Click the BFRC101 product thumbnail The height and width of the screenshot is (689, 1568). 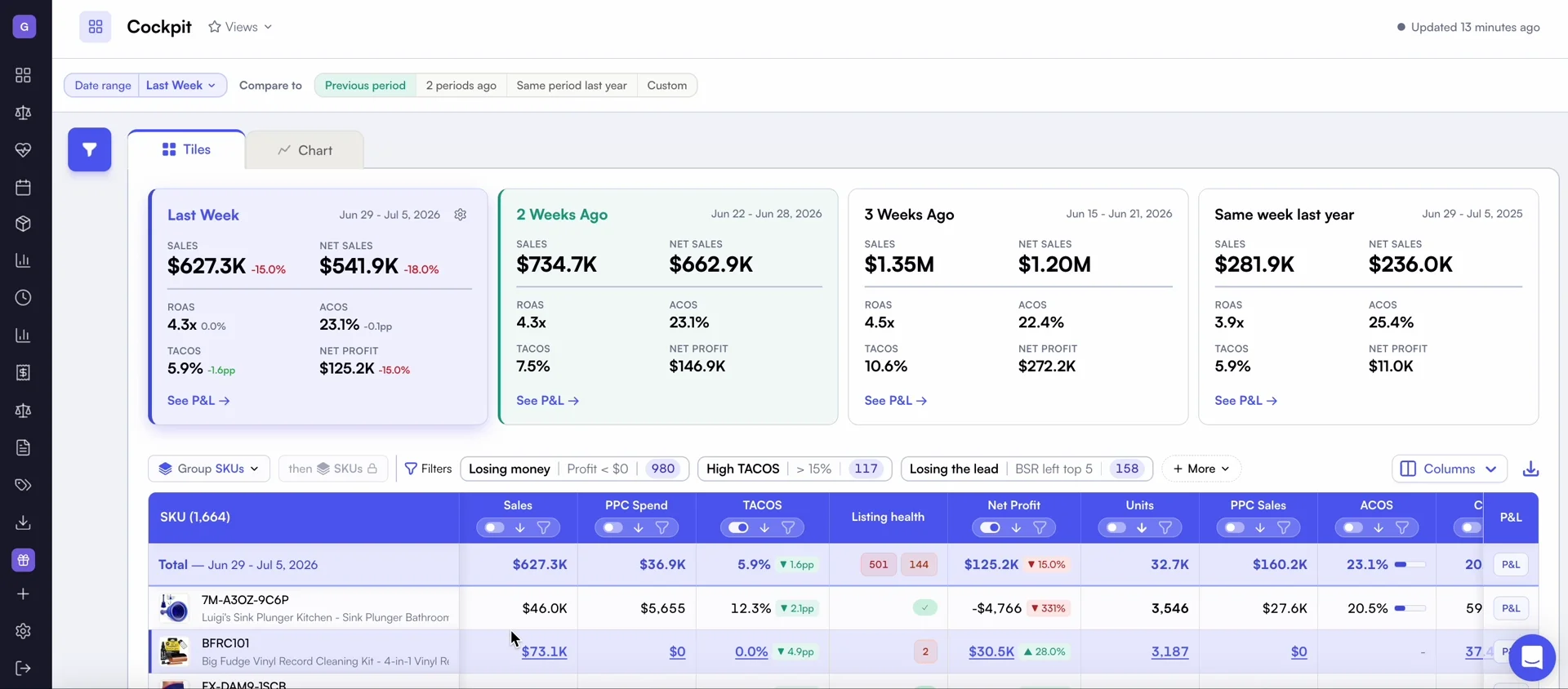point(174,651)
